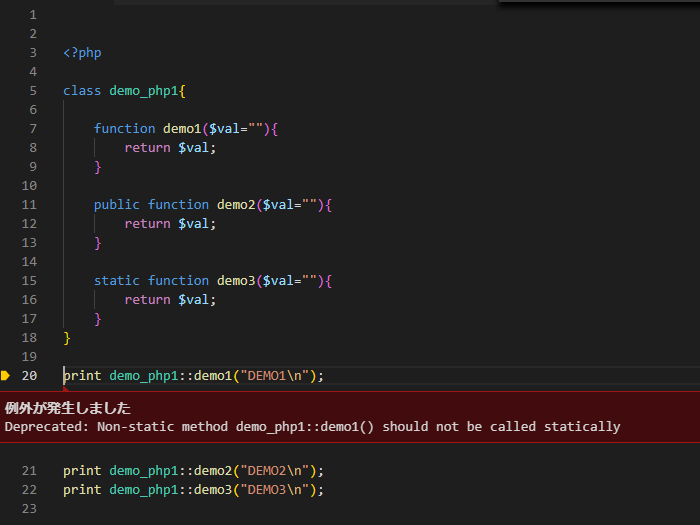Click line number 20 in the gutter

[x=29, y=375]
